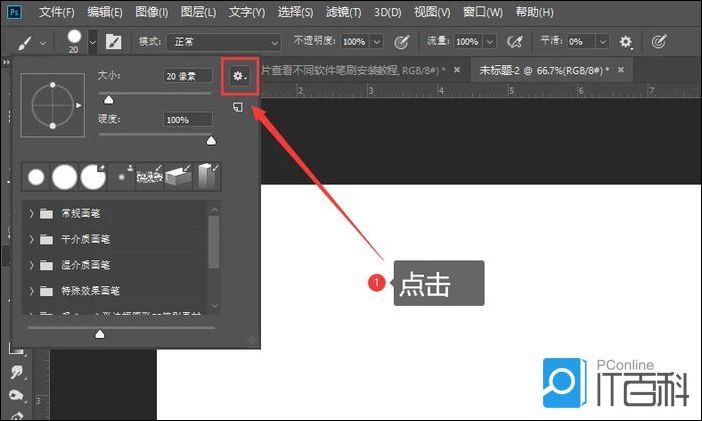Image resolution: width=702 pixels, height=421 pixels.
Task: Click the brush size slider handle
Action: (x=108, y=99)
